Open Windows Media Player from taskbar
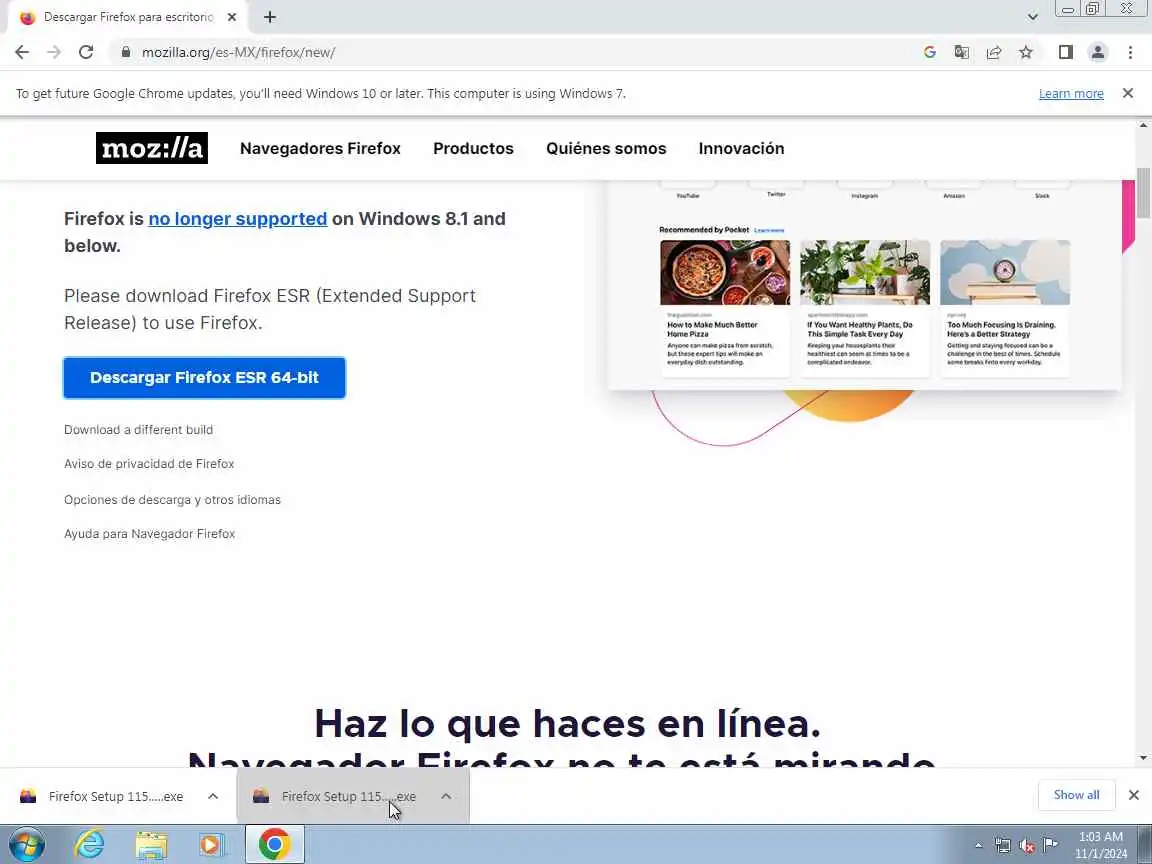 click(x=212, y=845)
